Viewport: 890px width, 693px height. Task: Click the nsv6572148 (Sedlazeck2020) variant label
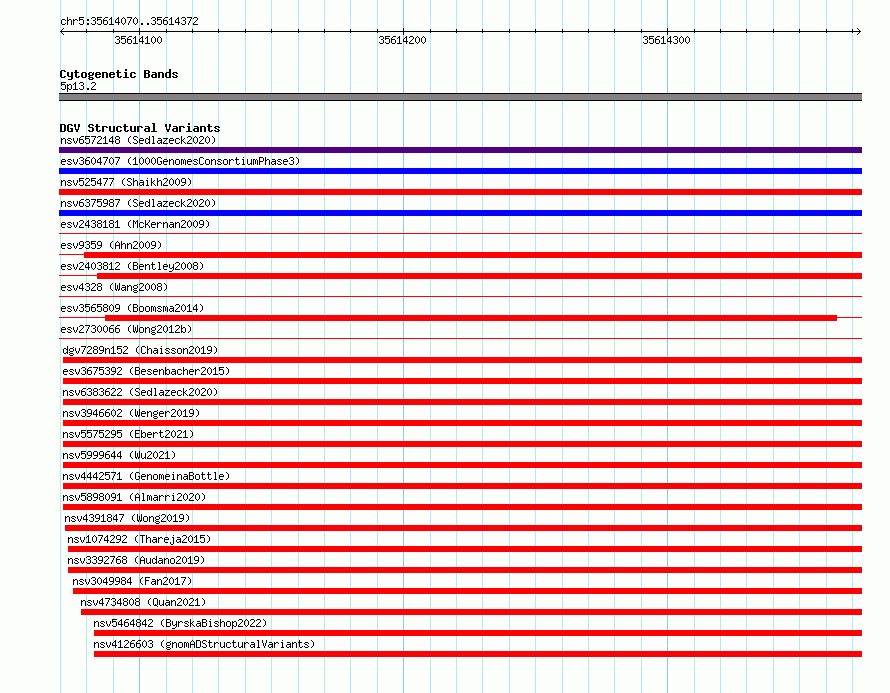coord(138,140)
